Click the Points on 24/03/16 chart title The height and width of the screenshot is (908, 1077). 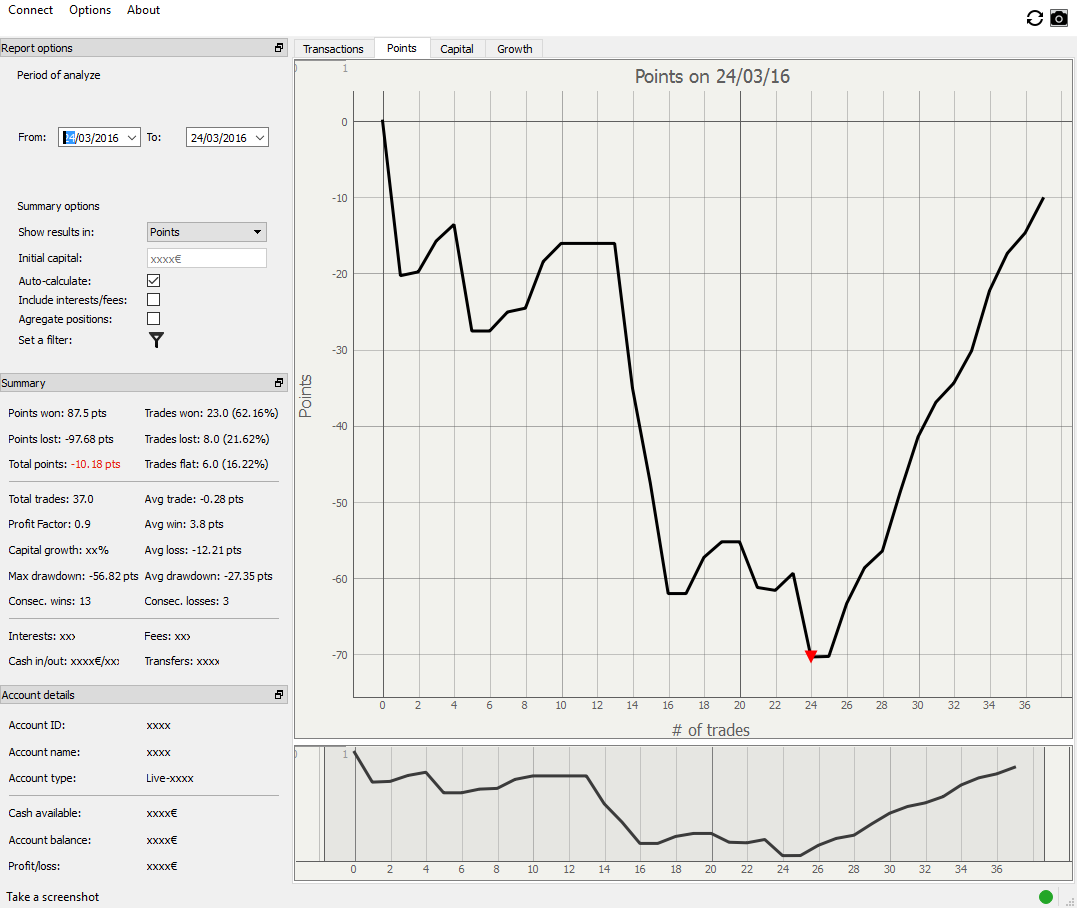712,76
